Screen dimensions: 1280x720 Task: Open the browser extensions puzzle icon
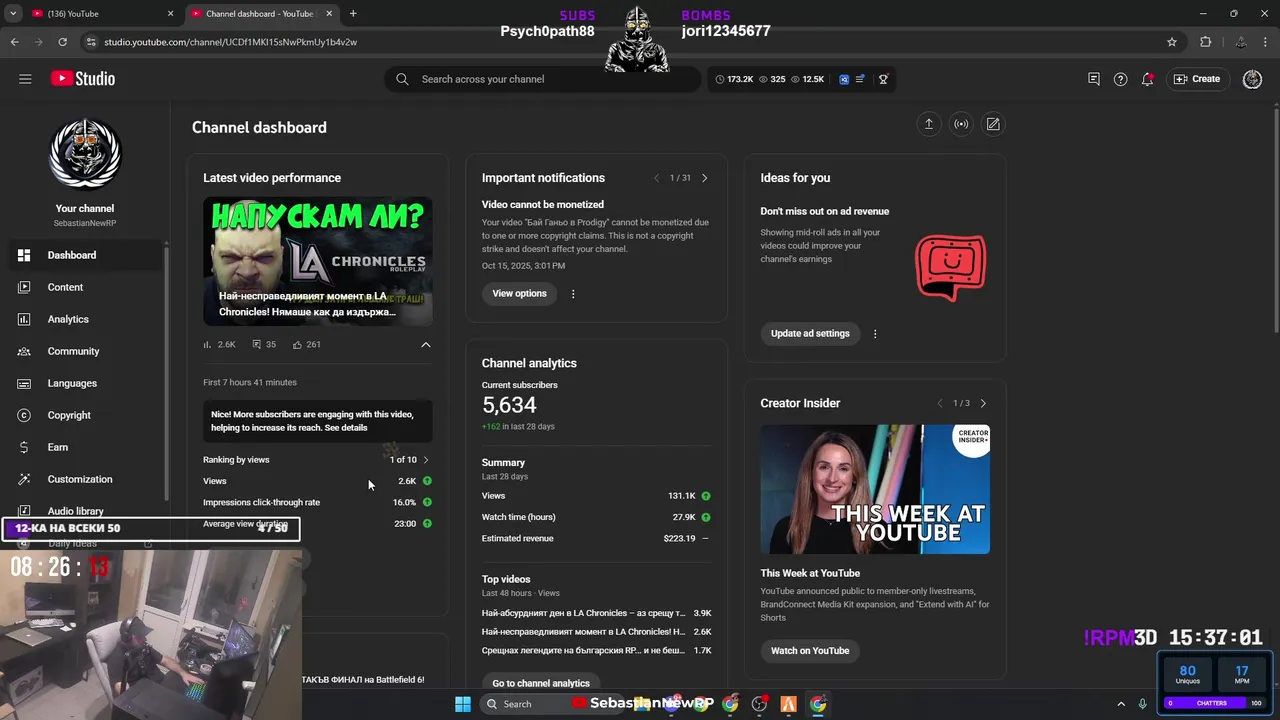pyautogui.click(x=1205, y=42)
